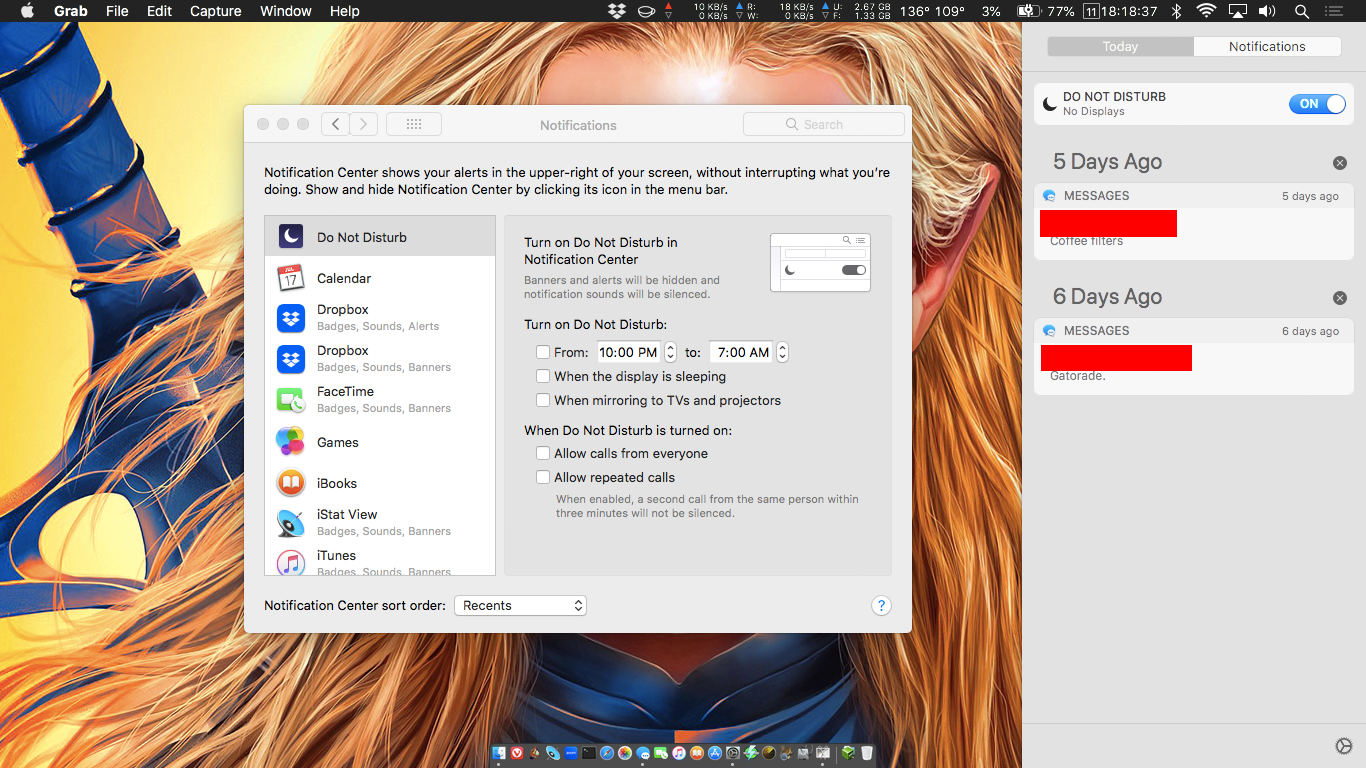Dismiss the 6 Days Ago notification group

(x=1340, y=298)
